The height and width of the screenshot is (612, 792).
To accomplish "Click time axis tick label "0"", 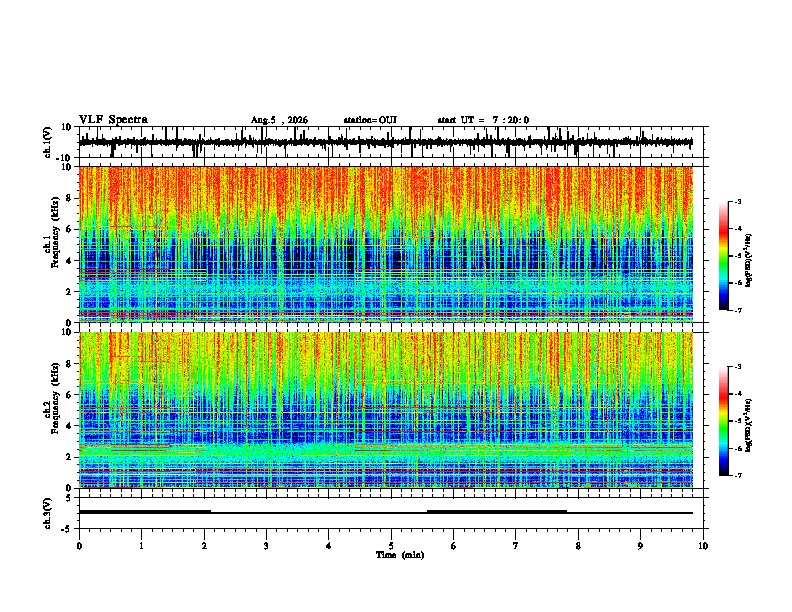I will (x=79, y=546).
